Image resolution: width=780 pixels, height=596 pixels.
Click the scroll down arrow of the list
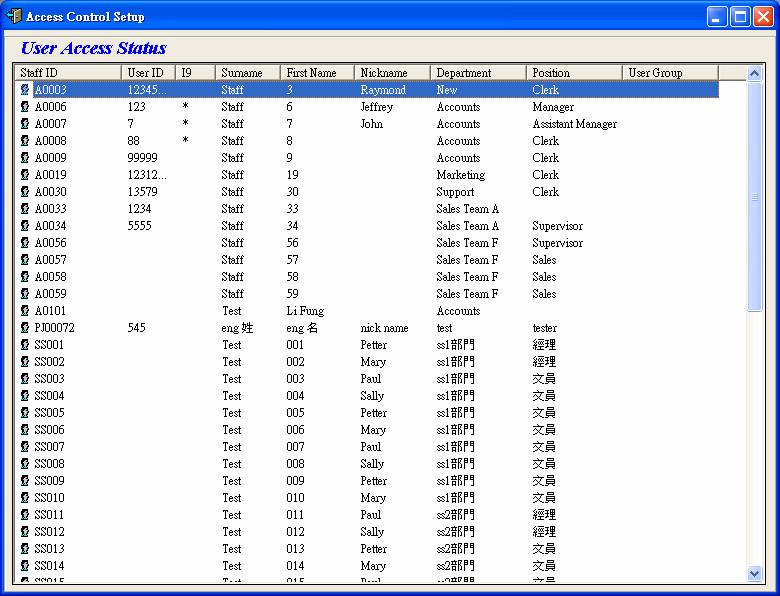[754, 574]
